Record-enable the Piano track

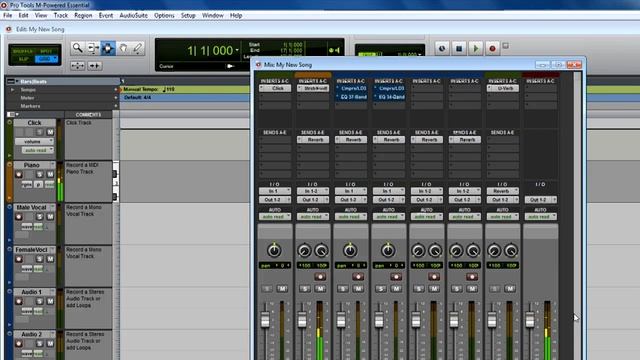coord(19,174)
